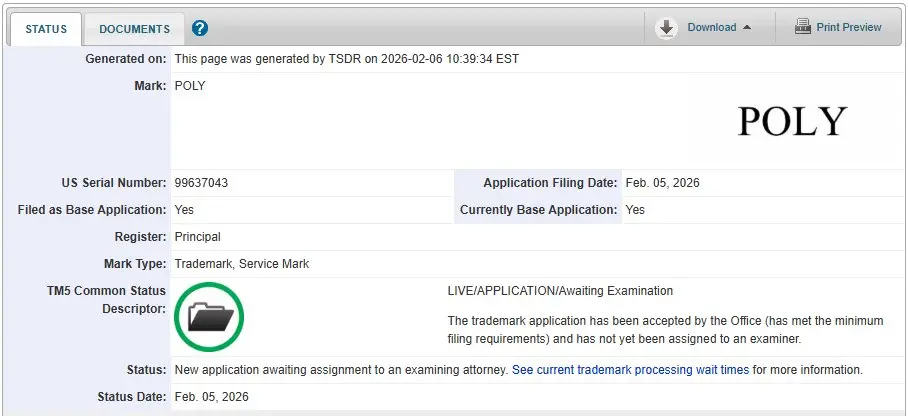This screenshot has width=908, height=416.
Task: Click the Generated on label
Action: click(x=126, y=59)
